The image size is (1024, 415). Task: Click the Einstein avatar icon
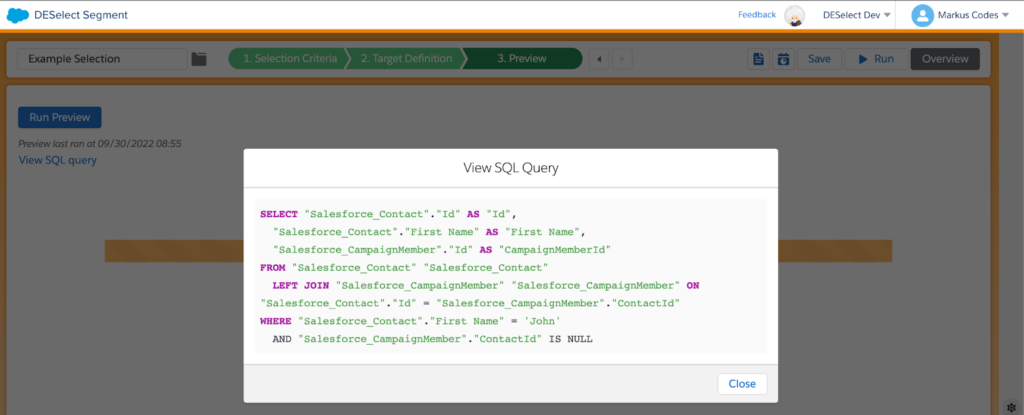coord(794,15)
